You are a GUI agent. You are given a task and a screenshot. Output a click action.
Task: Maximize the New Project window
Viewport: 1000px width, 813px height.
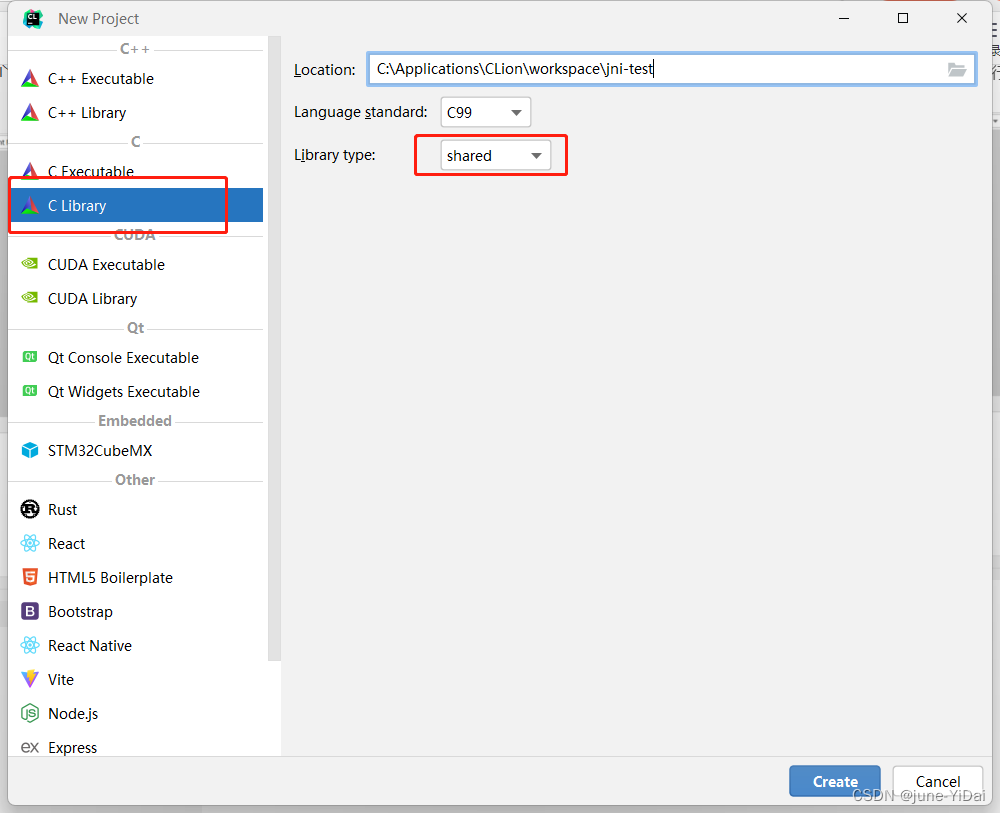(x=902, y=18)
